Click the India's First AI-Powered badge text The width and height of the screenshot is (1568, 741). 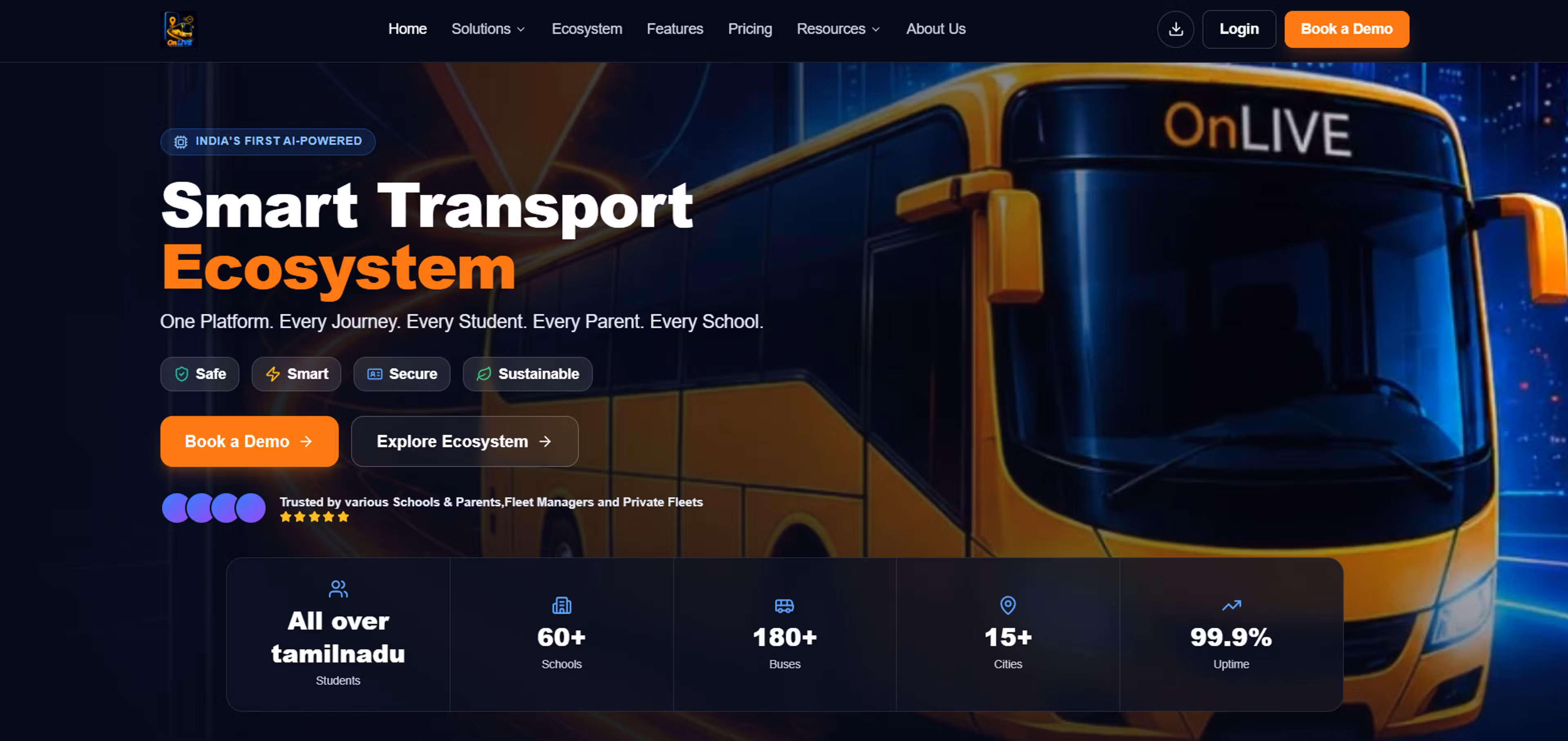[x=279, y=141]
